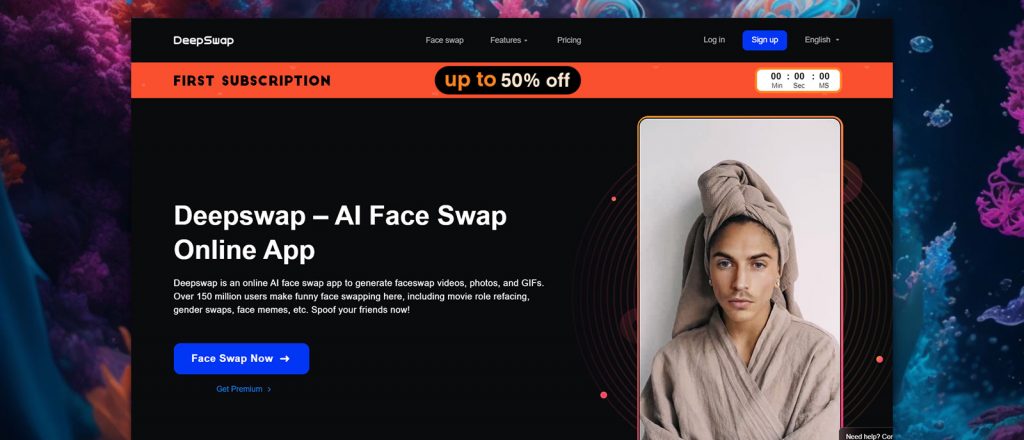Click the portrait with towel-wrapped head
Viewport: 1024px width, 440px height.
coord(740,279)
